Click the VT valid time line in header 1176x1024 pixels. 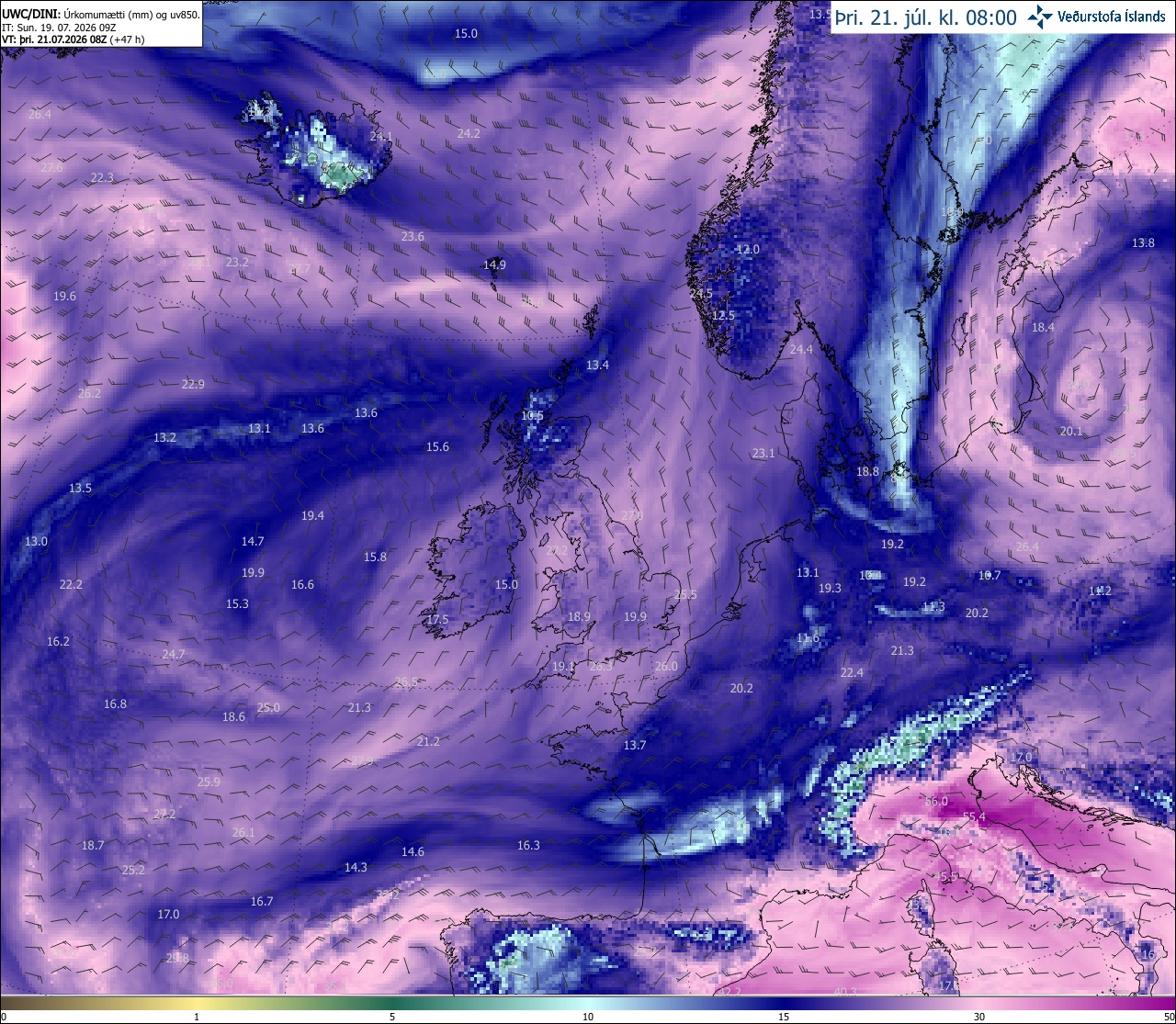tap(73, 39)
